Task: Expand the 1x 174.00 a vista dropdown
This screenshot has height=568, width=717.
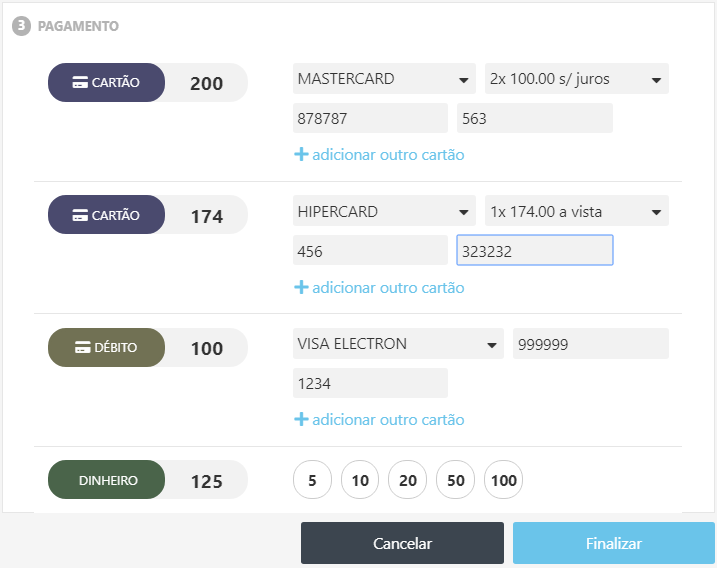Action: (575, 211)
